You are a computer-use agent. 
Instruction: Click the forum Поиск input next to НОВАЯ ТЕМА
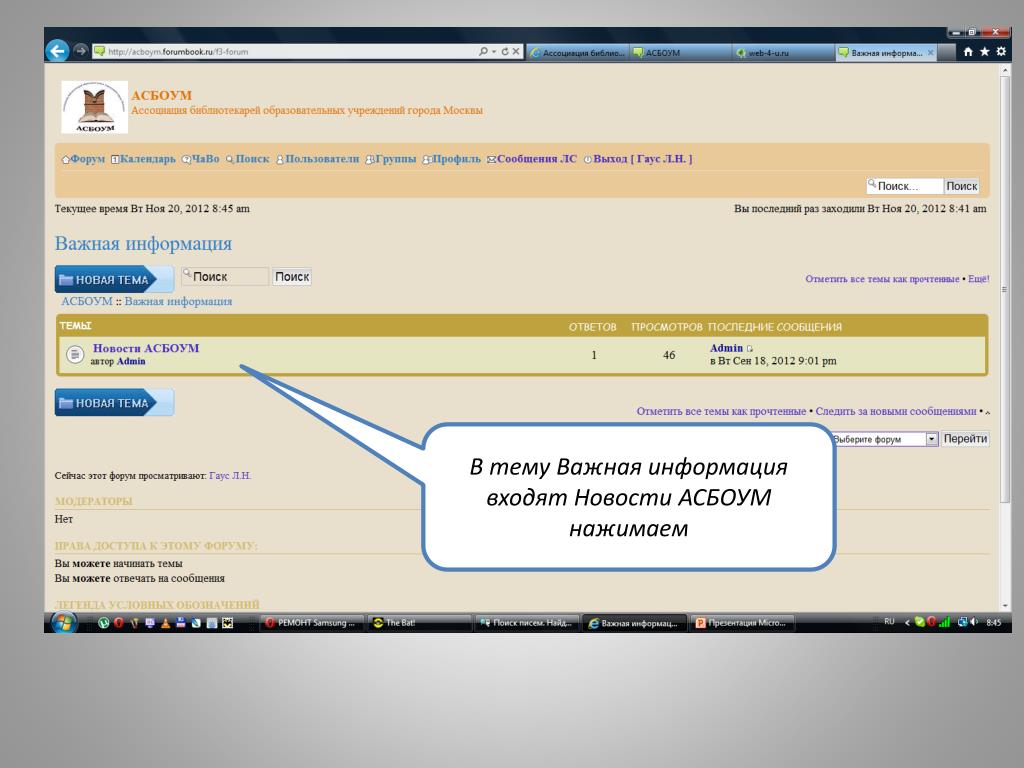click(225, 276)
